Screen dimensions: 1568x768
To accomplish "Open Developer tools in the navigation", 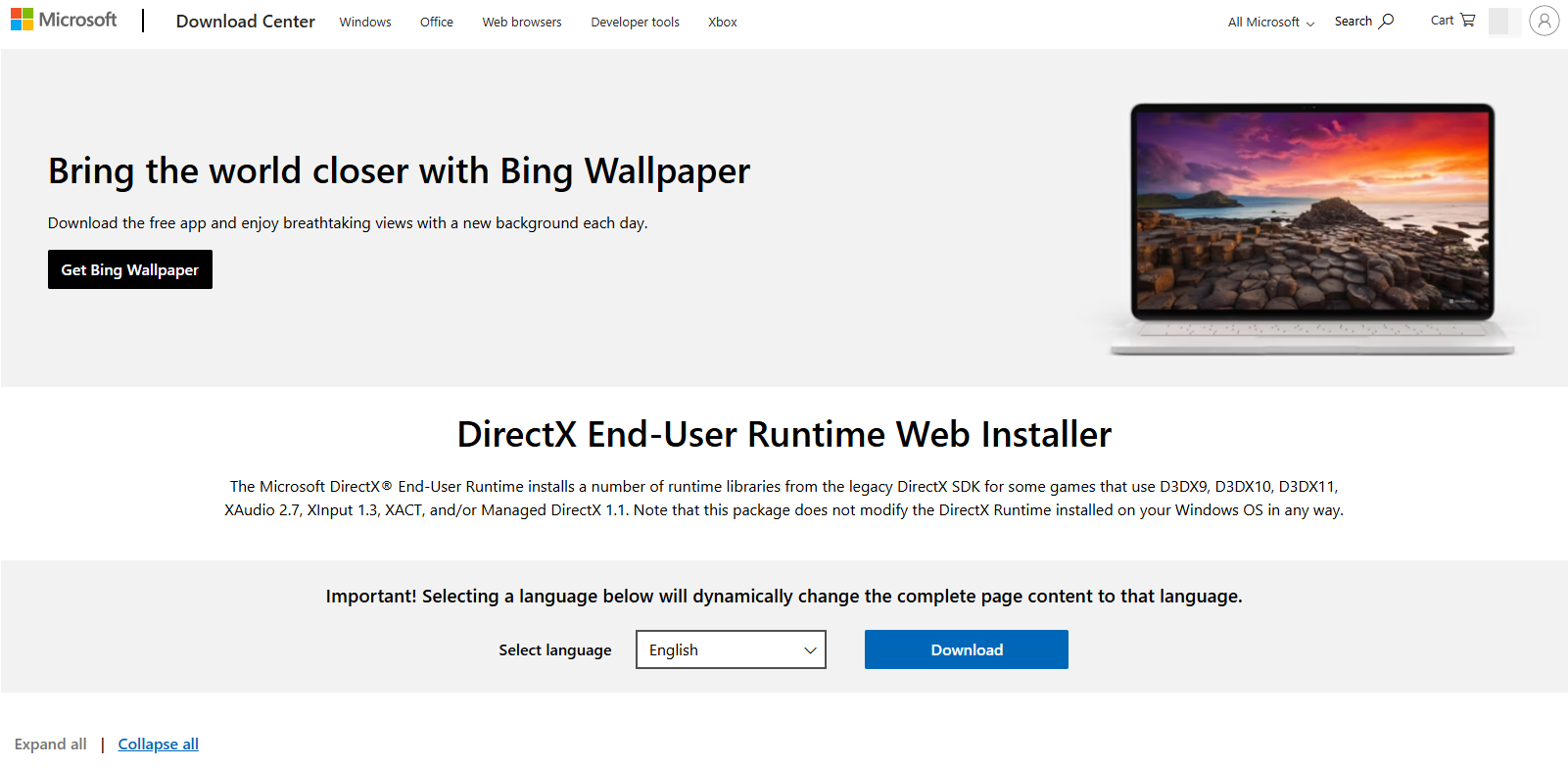I will coord(635,22).
